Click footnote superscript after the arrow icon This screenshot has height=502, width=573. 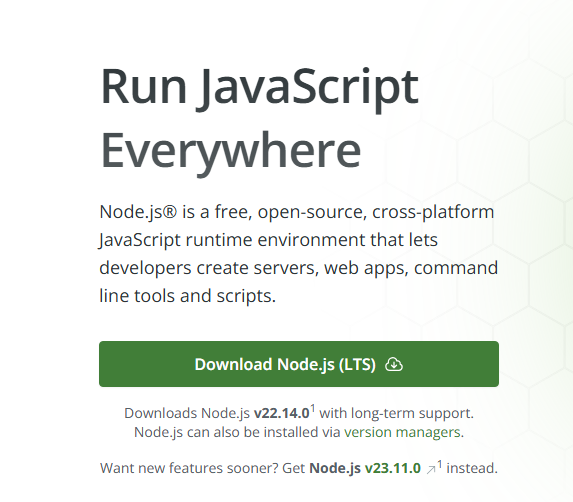(x=440, y=464)
